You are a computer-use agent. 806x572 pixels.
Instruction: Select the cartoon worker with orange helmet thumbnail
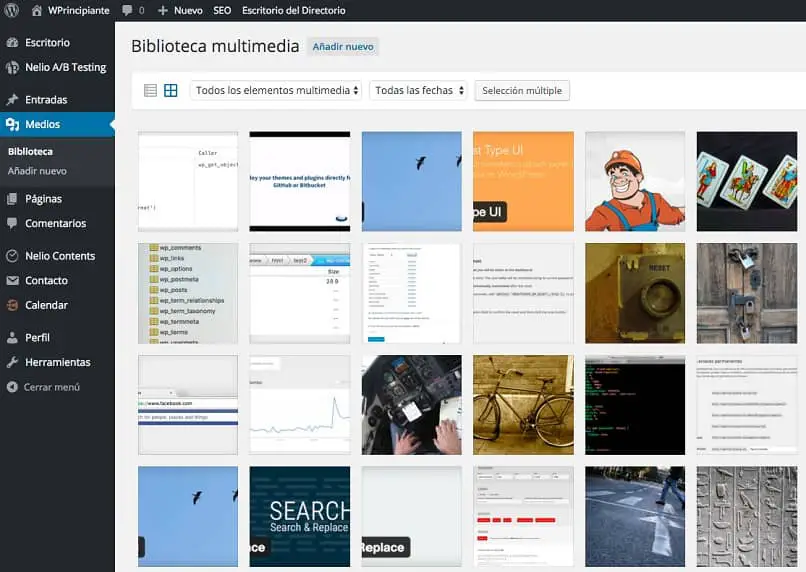635,181
